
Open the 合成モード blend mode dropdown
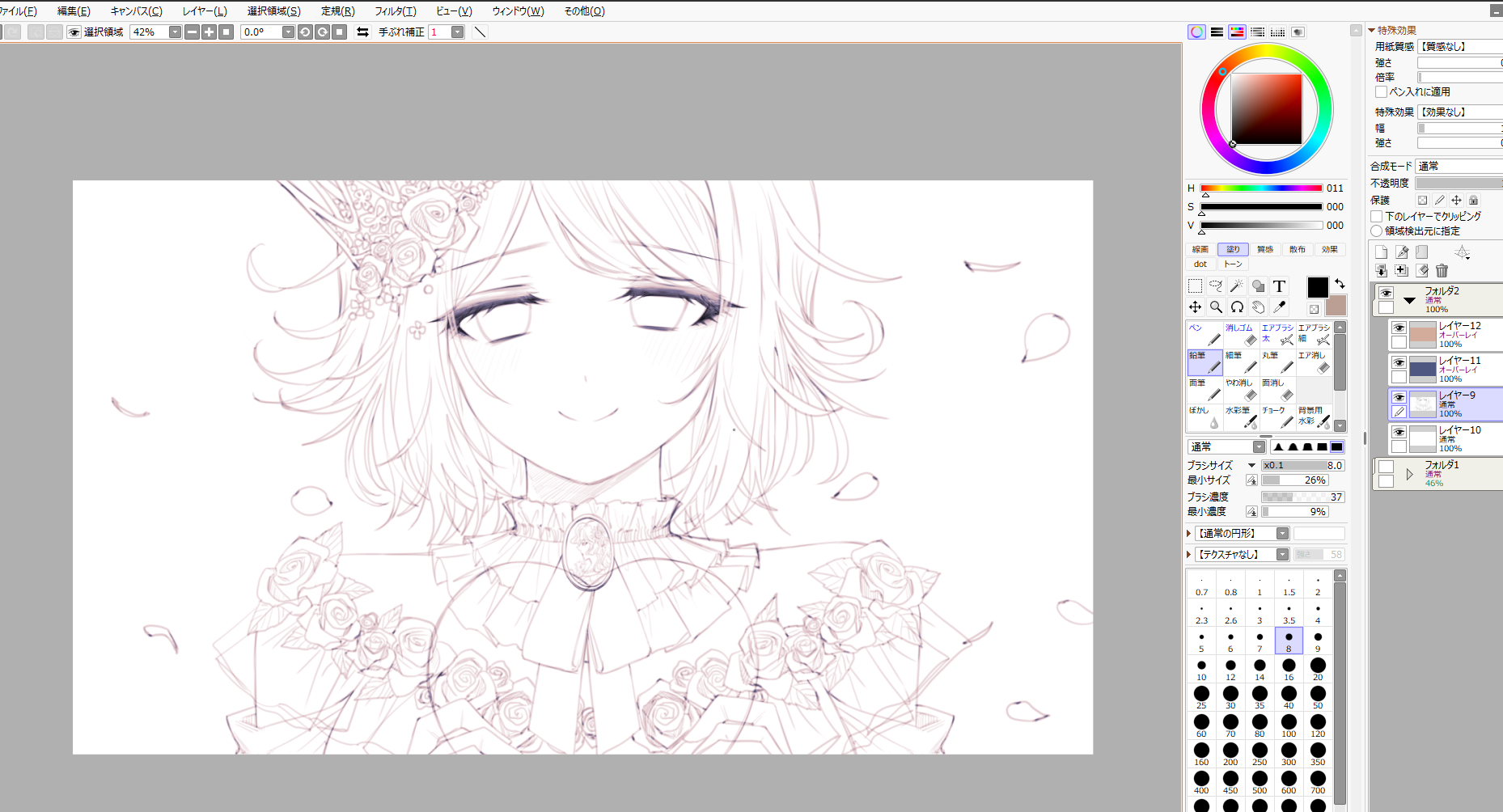coord(1459,166)
